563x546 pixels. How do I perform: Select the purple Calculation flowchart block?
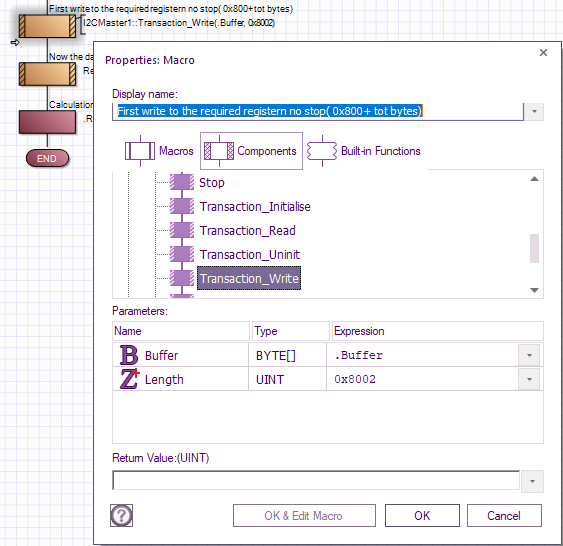click(47, 122)
